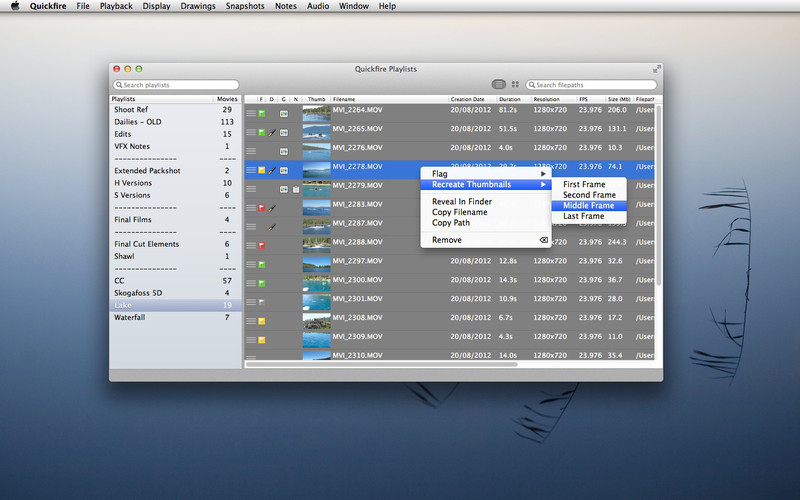
Task: Select Reveal In Finder
Action: click(486, 202)
